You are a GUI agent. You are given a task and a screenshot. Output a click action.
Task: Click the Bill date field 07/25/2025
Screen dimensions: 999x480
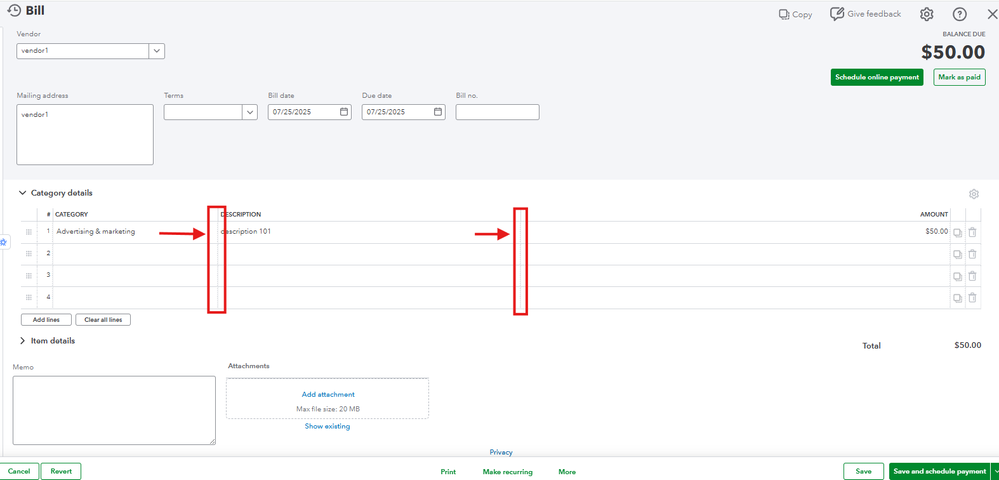coord(310,112)
